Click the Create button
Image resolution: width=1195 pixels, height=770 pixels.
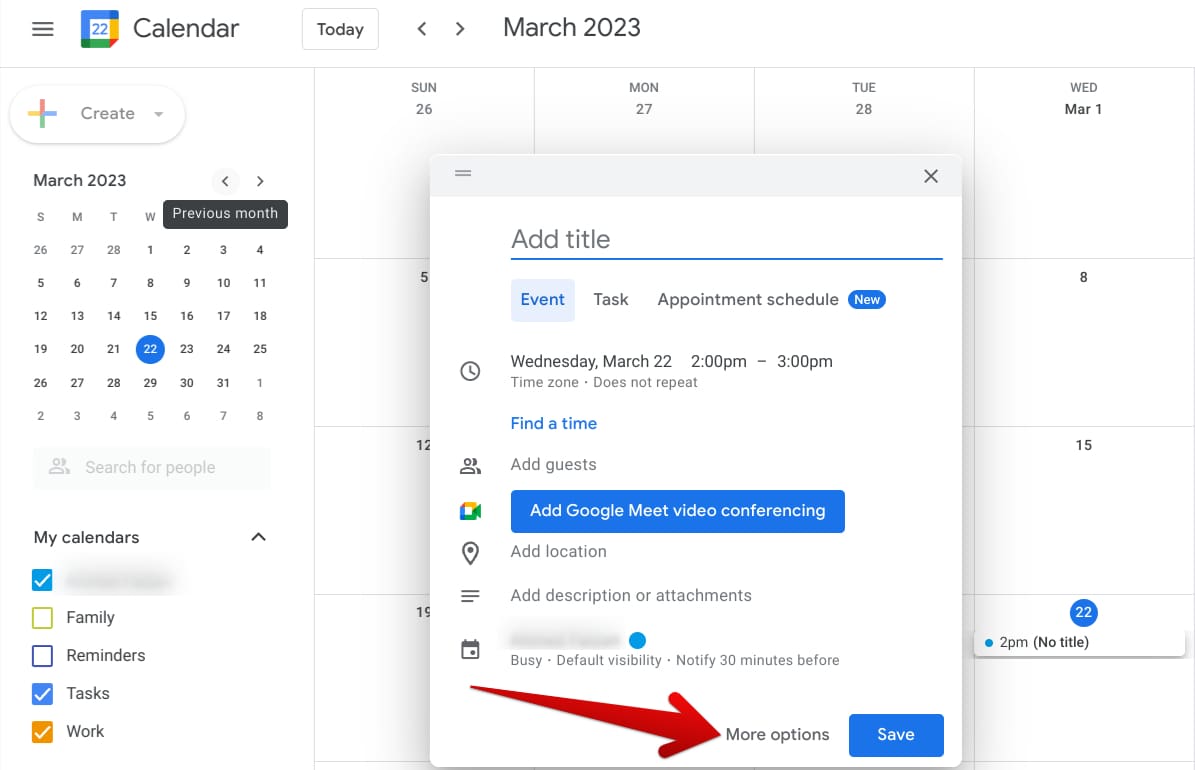click(x=98, y=114)
